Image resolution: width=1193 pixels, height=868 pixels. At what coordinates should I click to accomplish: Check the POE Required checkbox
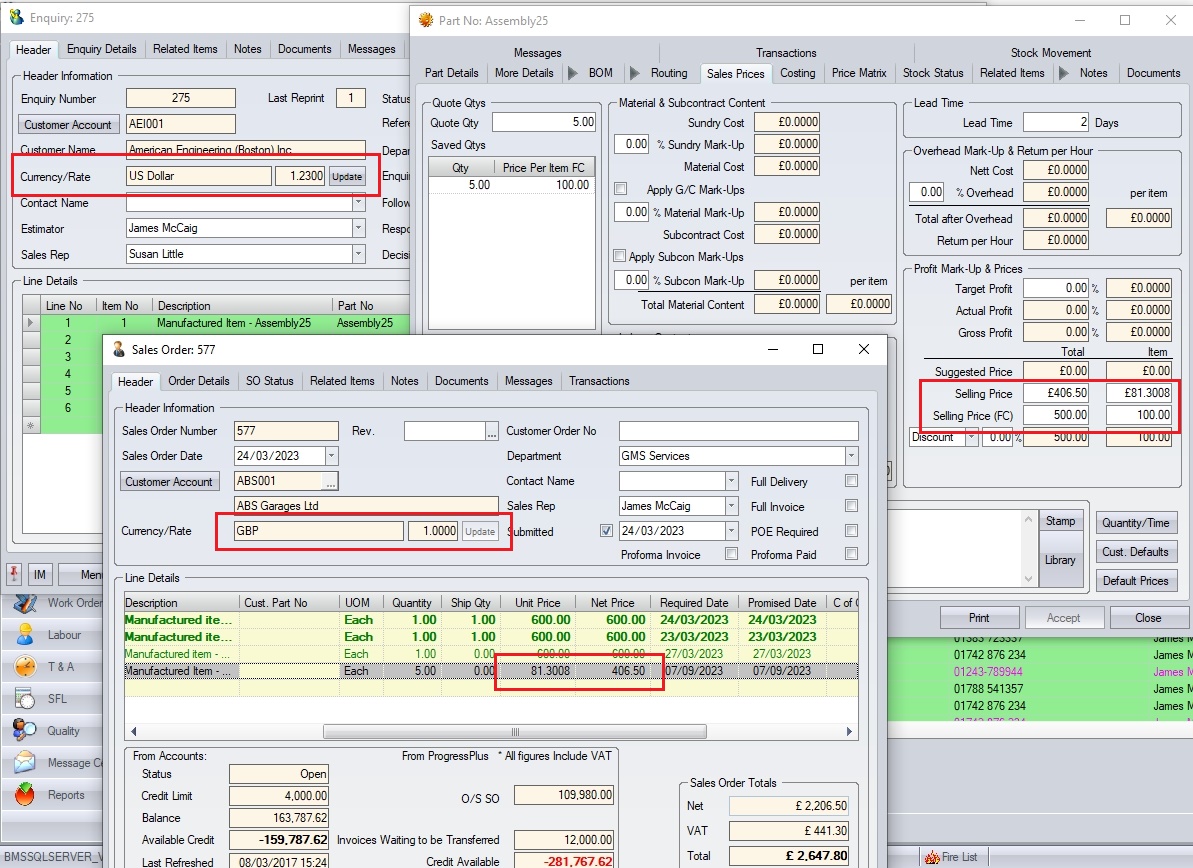851,531
